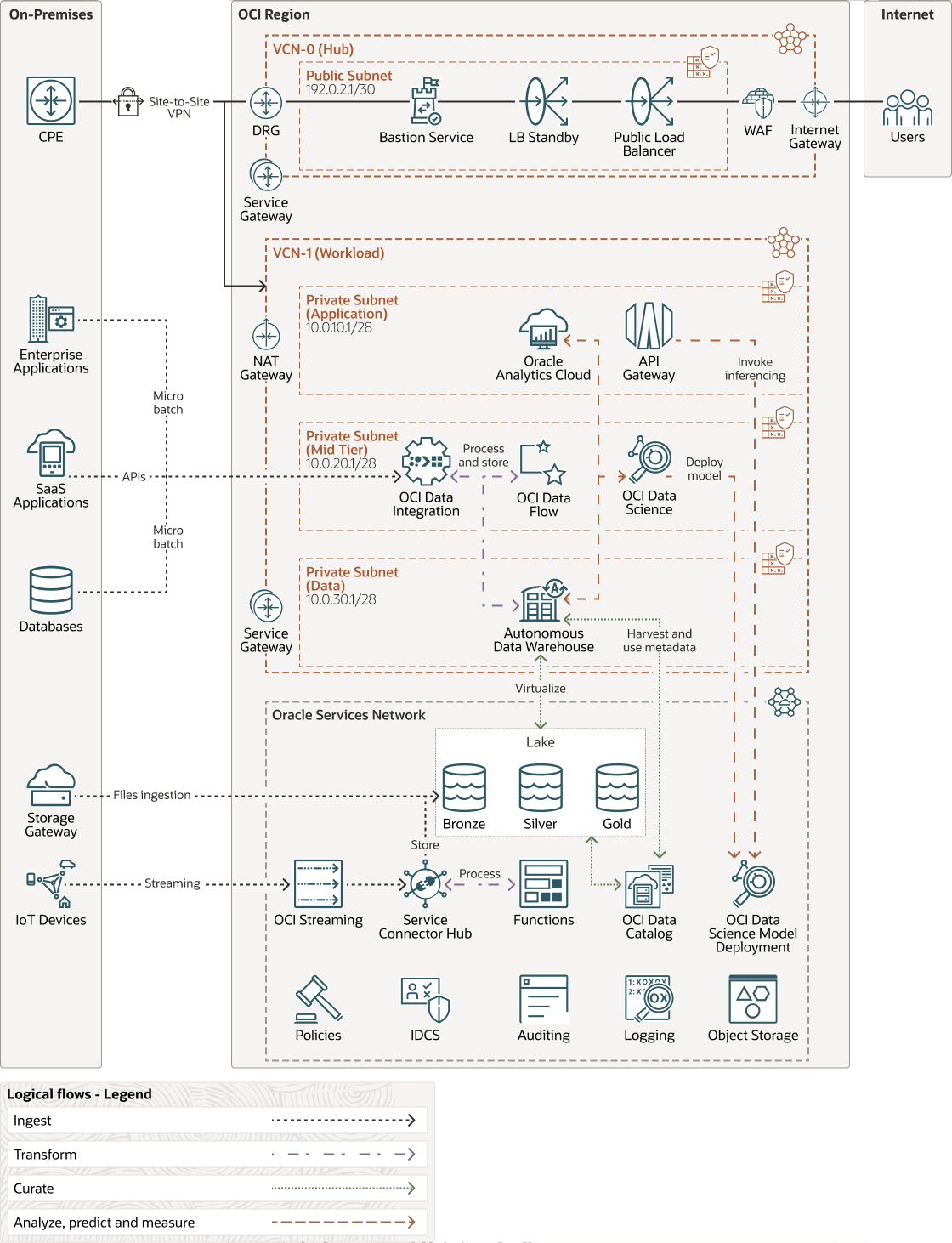Click the Analyze, predict and measure legend row

pos(217,1223)
